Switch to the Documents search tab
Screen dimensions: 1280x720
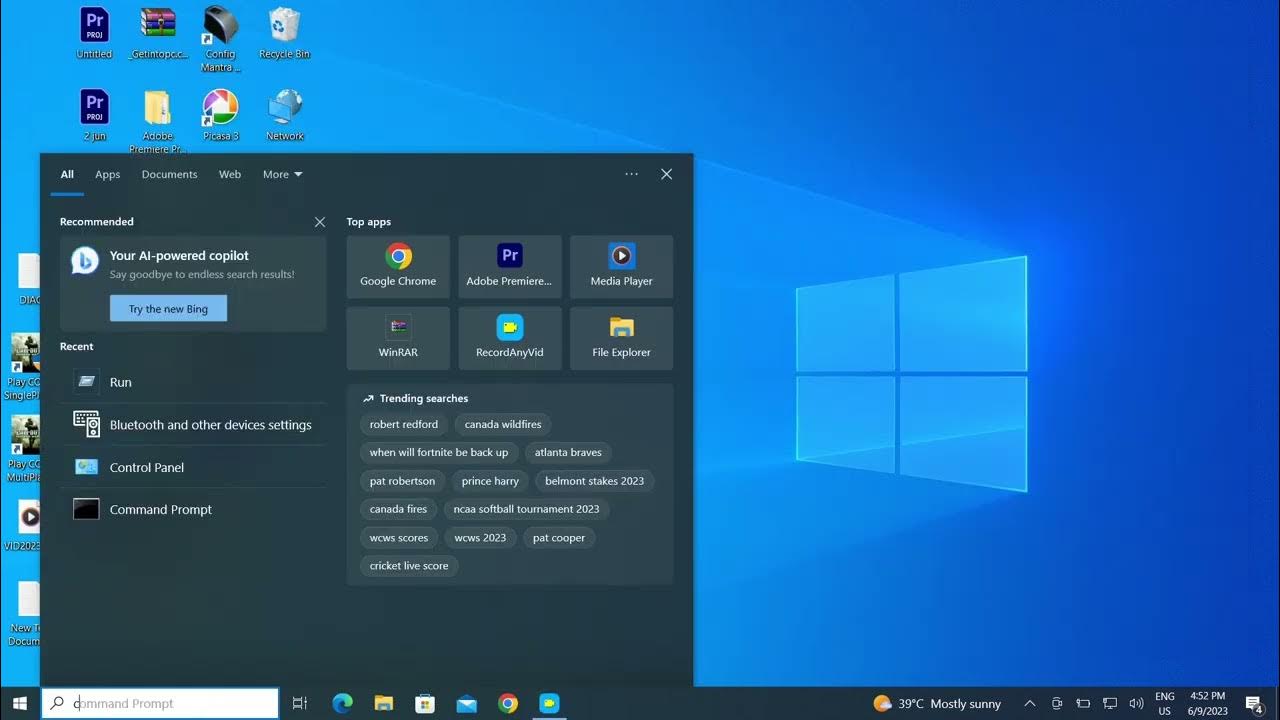(170, 174)
